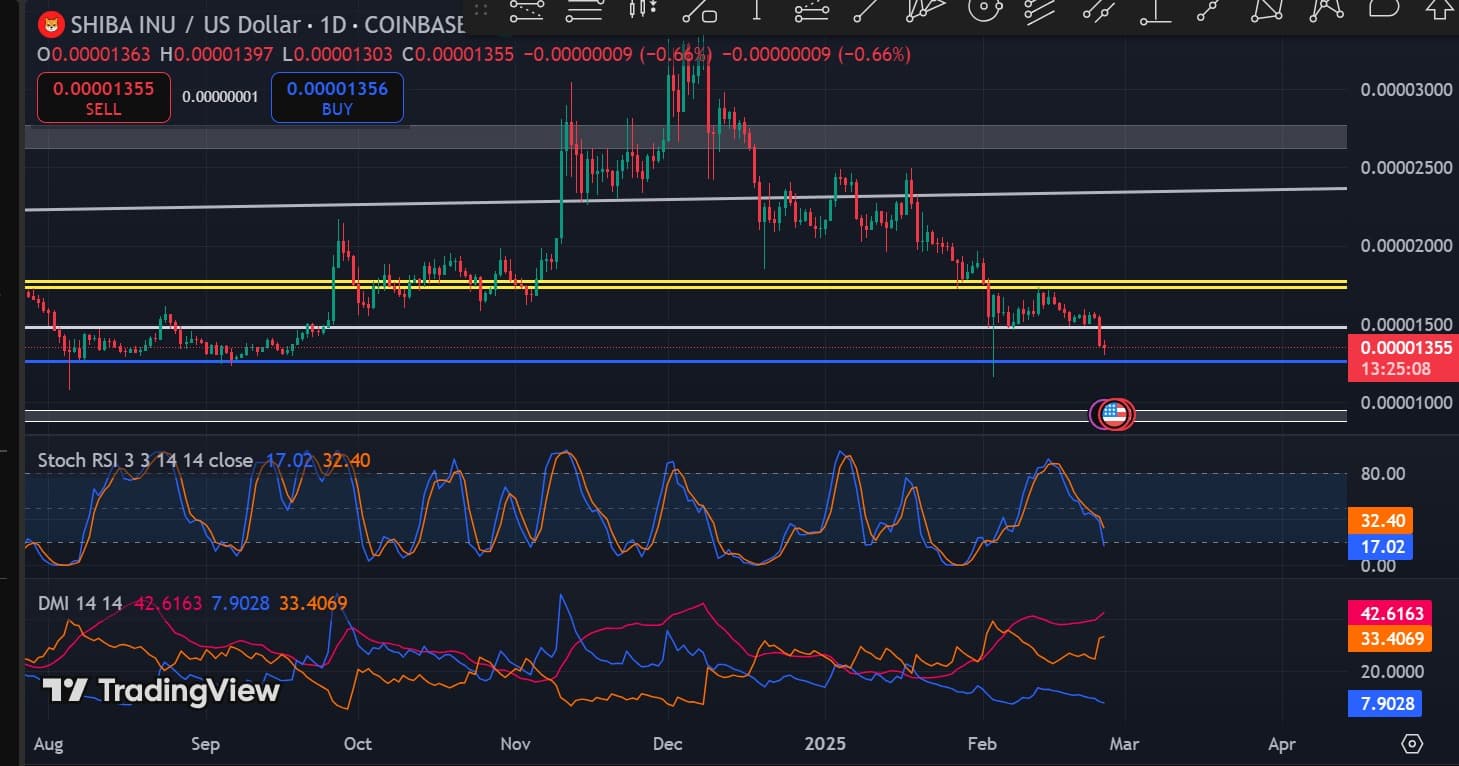This screenshot has height=766, width=1459.
Task: Select the vertical line drawing tool
Action: click(x=756, y=10)
